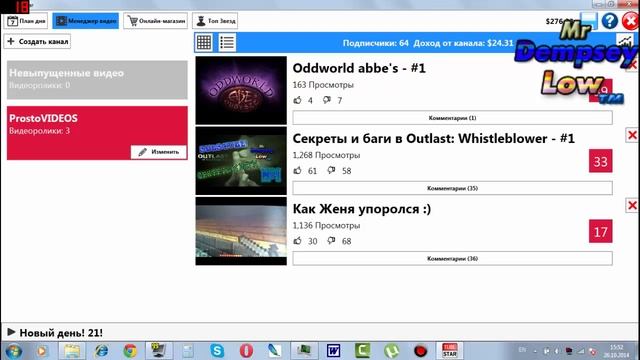Click the Новый день! 21! status text
Viewport: 640px width, 360px height.
tap(61, 333)
